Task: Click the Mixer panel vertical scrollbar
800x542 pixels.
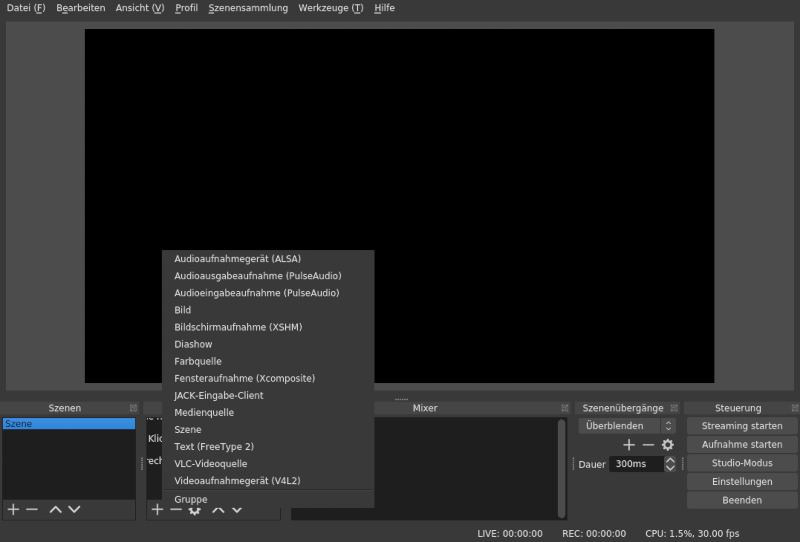Action: pos(561,469)
